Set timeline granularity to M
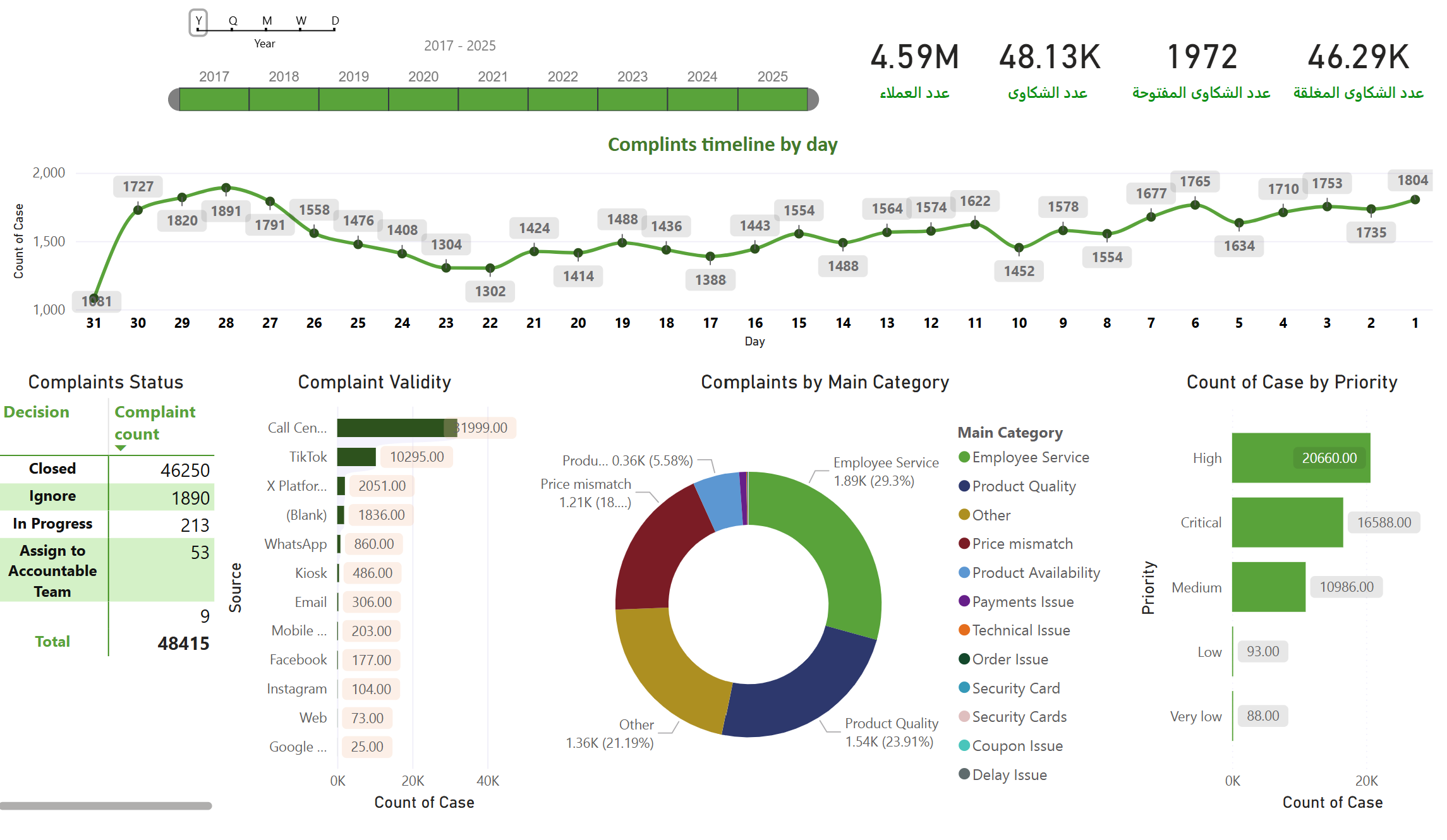The image size is (1447, 840). click(x=267, y=21)
